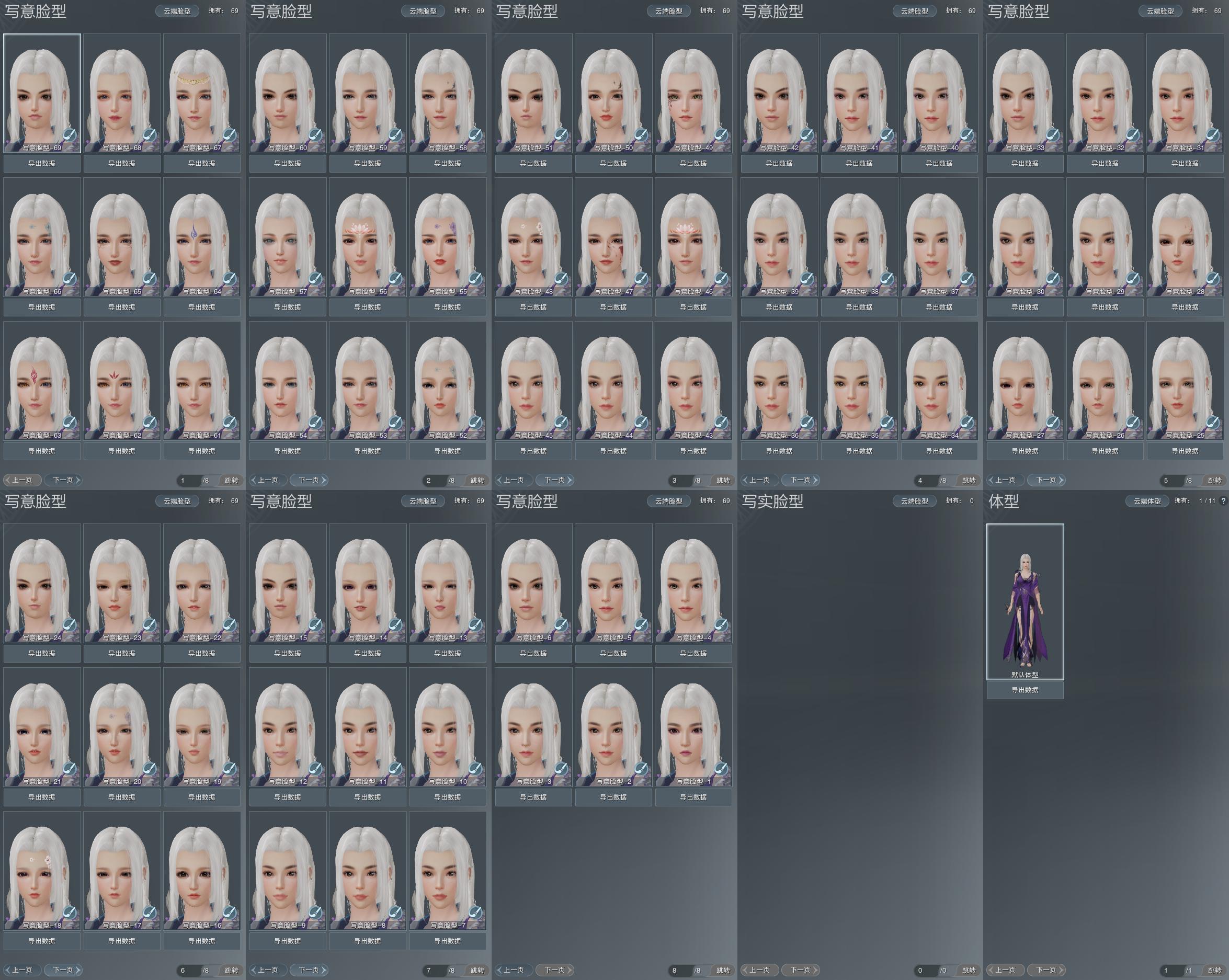1229x980 pixels.
Task: Select the 写意脸型-12 face thumbnail
Action: 287,727
